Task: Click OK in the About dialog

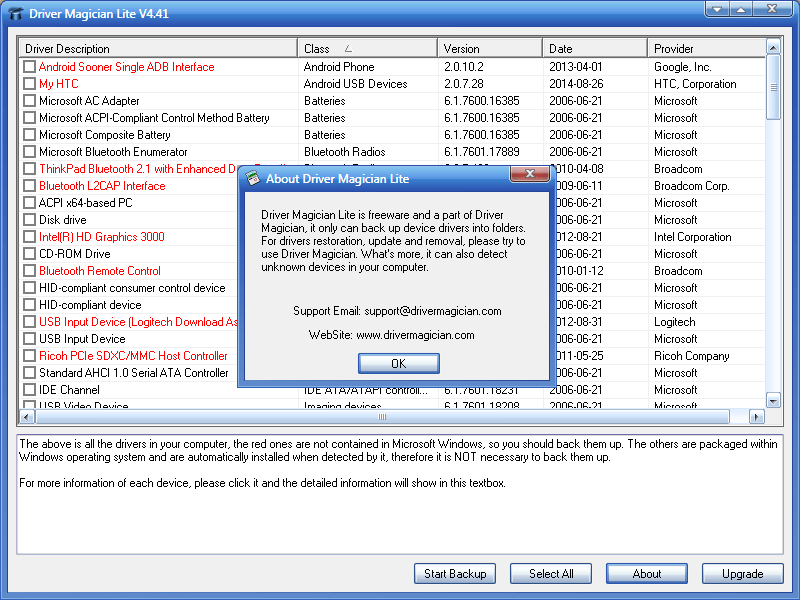Action: coord(398,363)
